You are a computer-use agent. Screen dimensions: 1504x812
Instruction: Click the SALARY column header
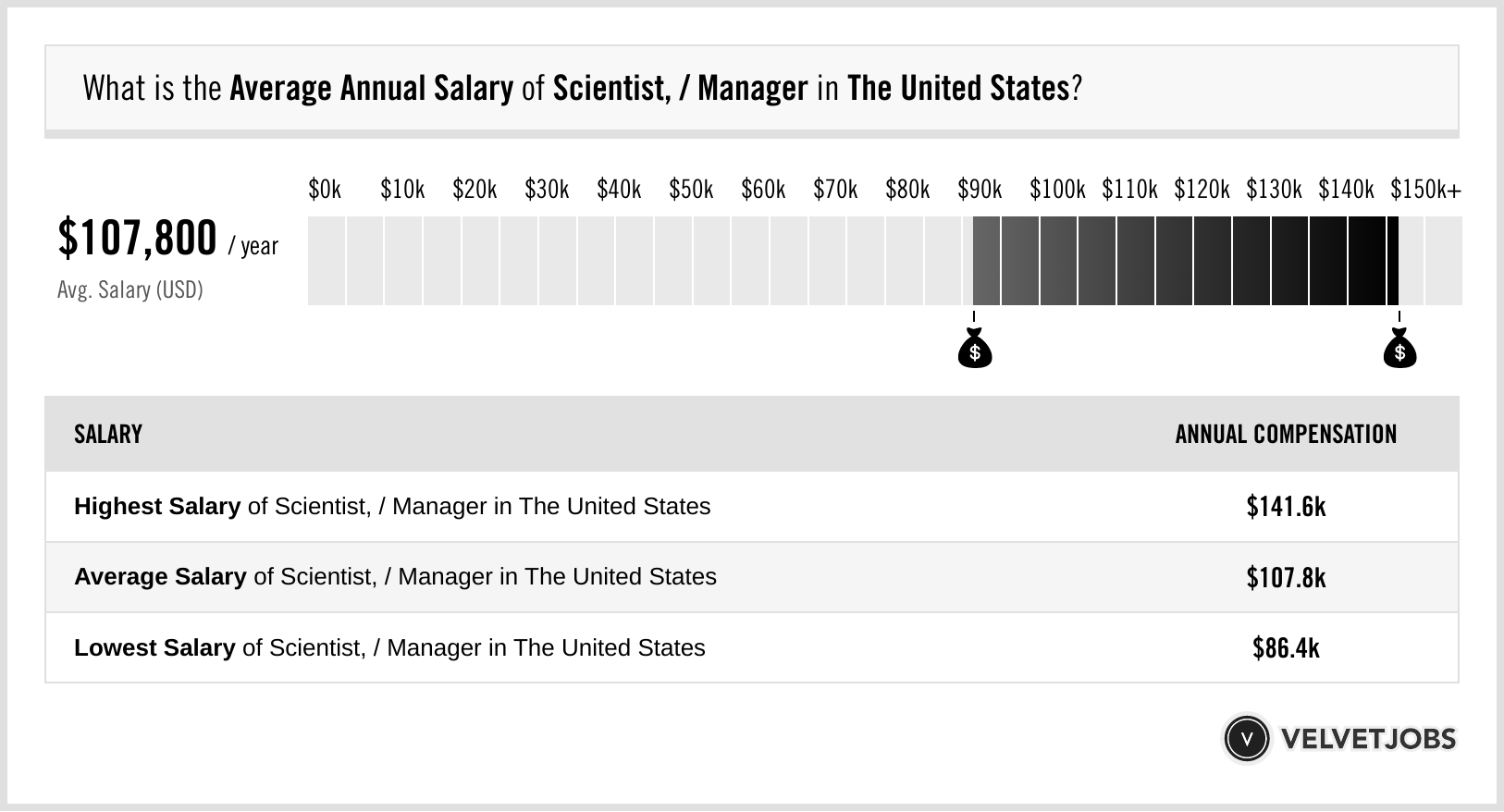[108, 435]
